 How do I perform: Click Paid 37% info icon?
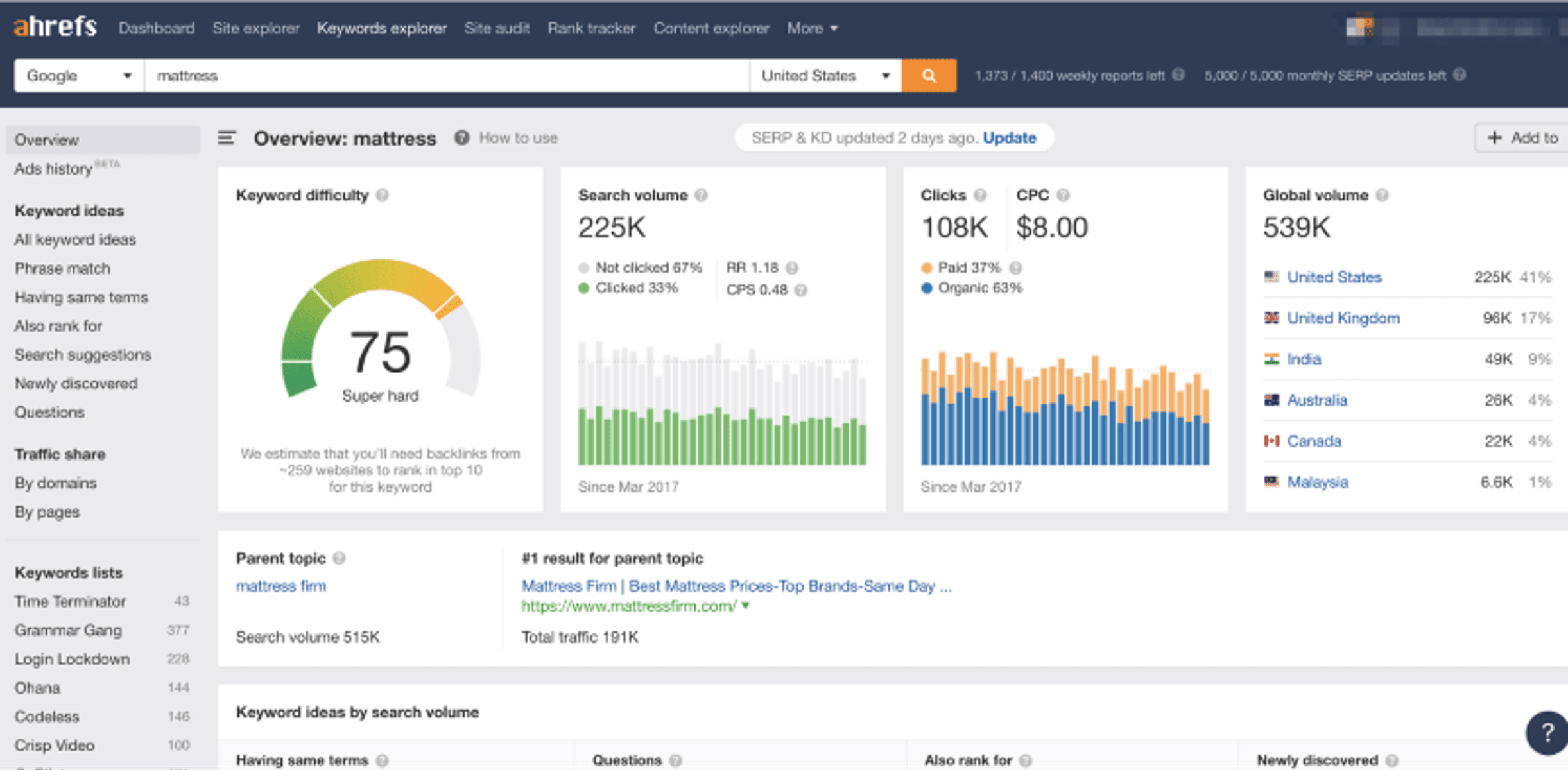coord(1015,268)
